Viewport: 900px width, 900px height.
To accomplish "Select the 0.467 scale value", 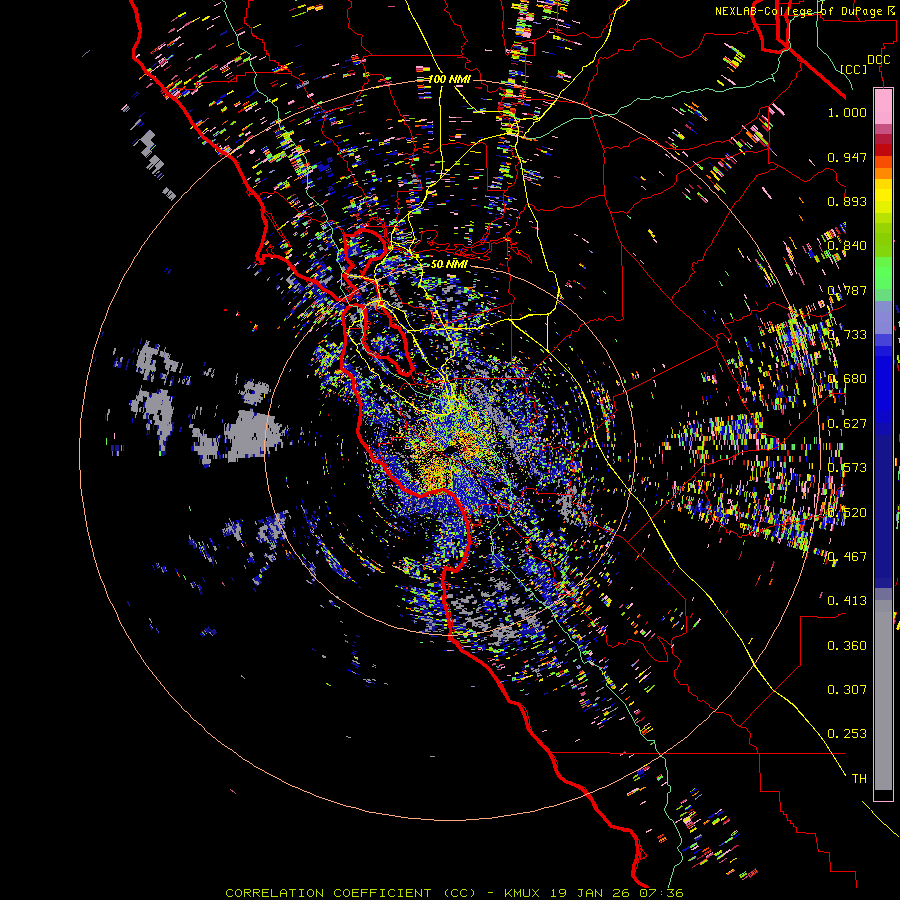I will tap(847, 557).
